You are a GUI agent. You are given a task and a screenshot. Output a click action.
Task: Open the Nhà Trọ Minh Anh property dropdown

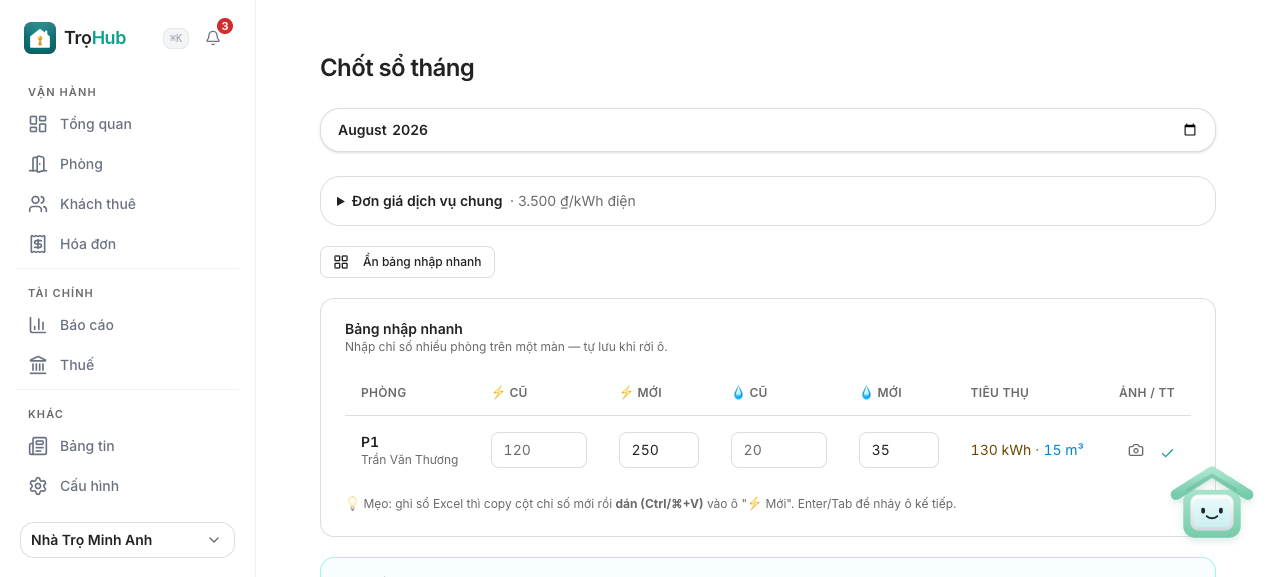(x=127, y=540)
